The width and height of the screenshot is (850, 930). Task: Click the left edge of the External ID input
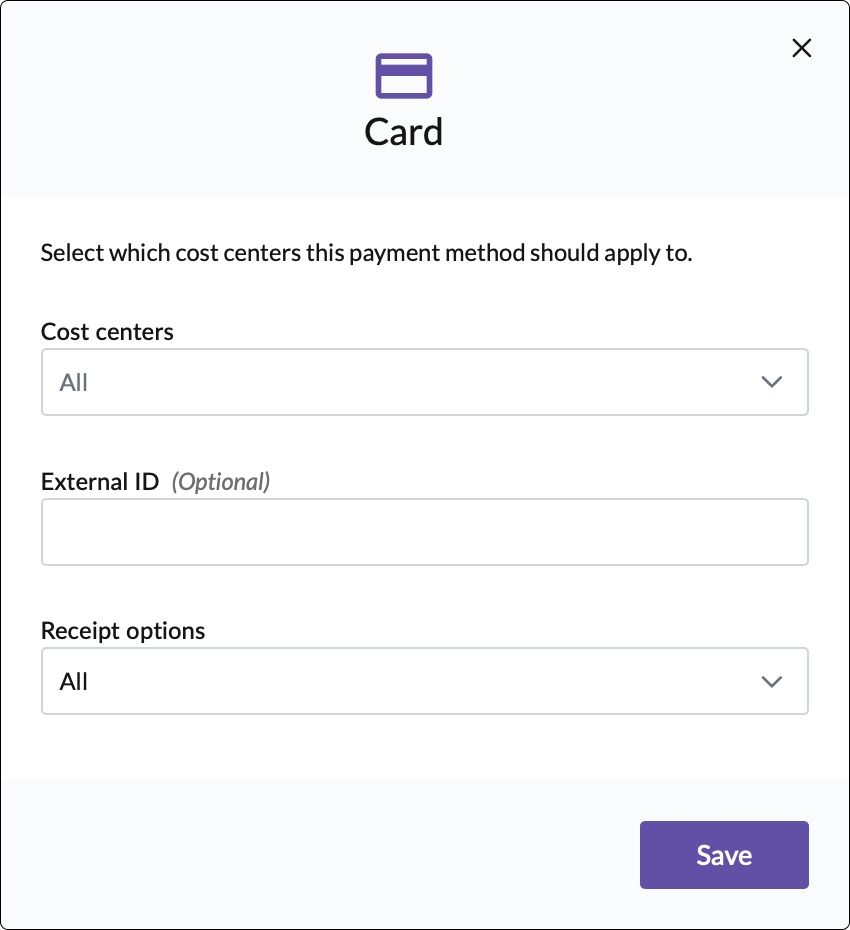tap(52, 532)
